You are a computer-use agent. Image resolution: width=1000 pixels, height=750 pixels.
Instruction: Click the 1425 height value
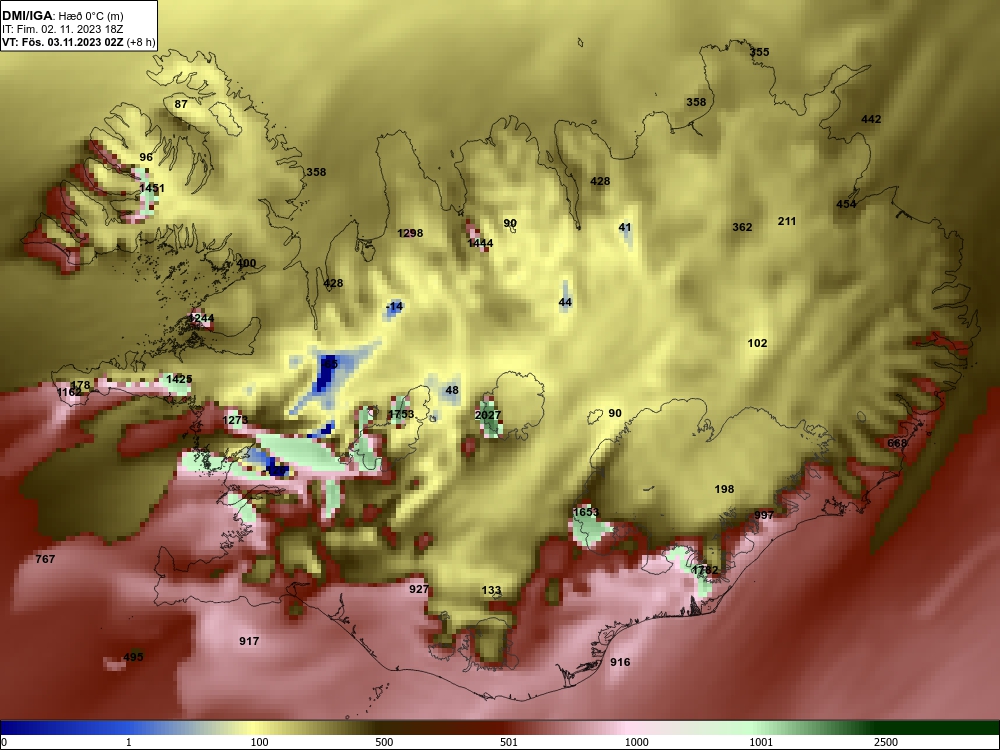pos(179,379)
